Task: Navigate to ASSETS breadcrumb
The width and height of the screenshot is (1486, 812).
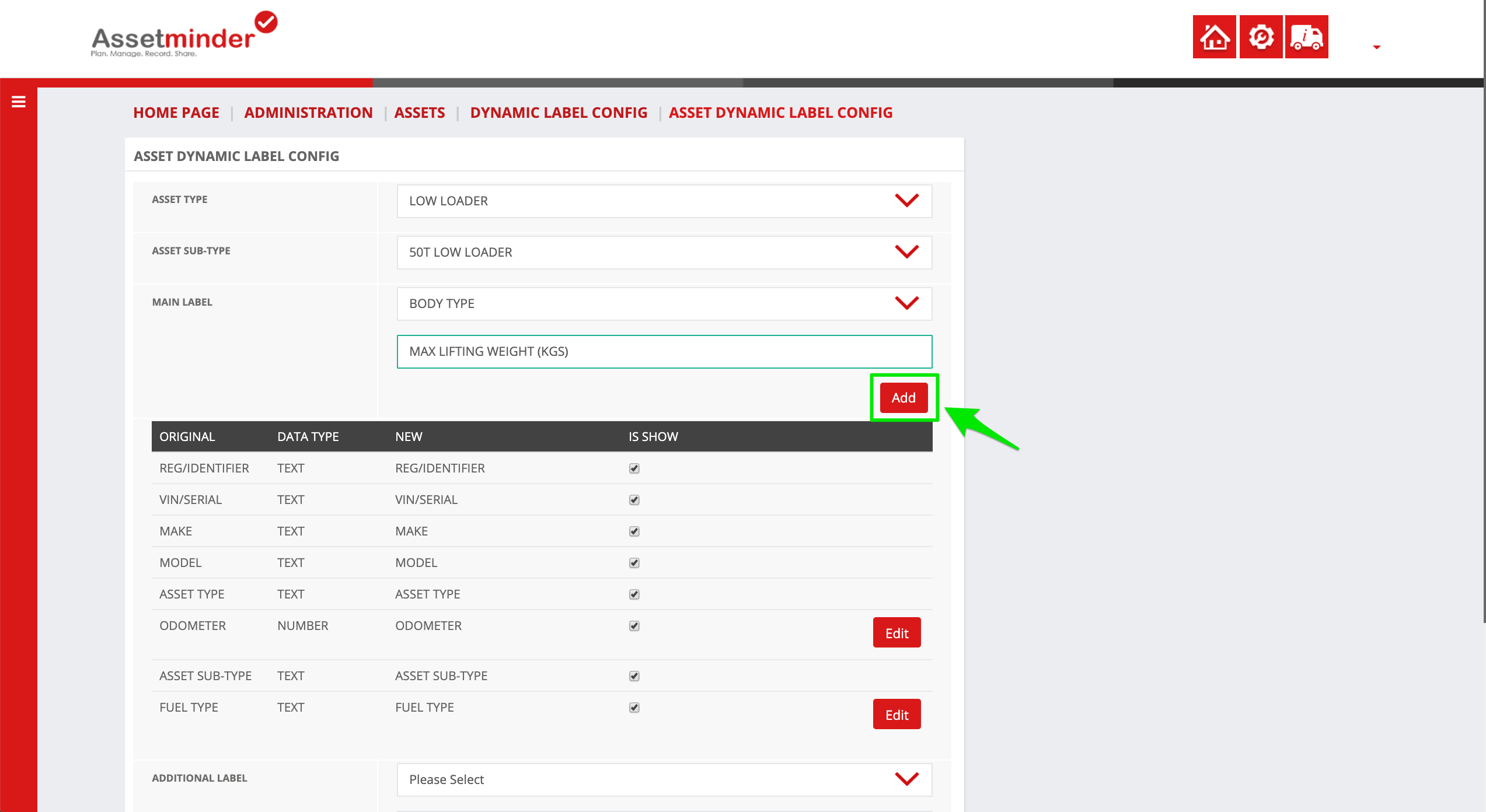Action: (x=420, y=113)
